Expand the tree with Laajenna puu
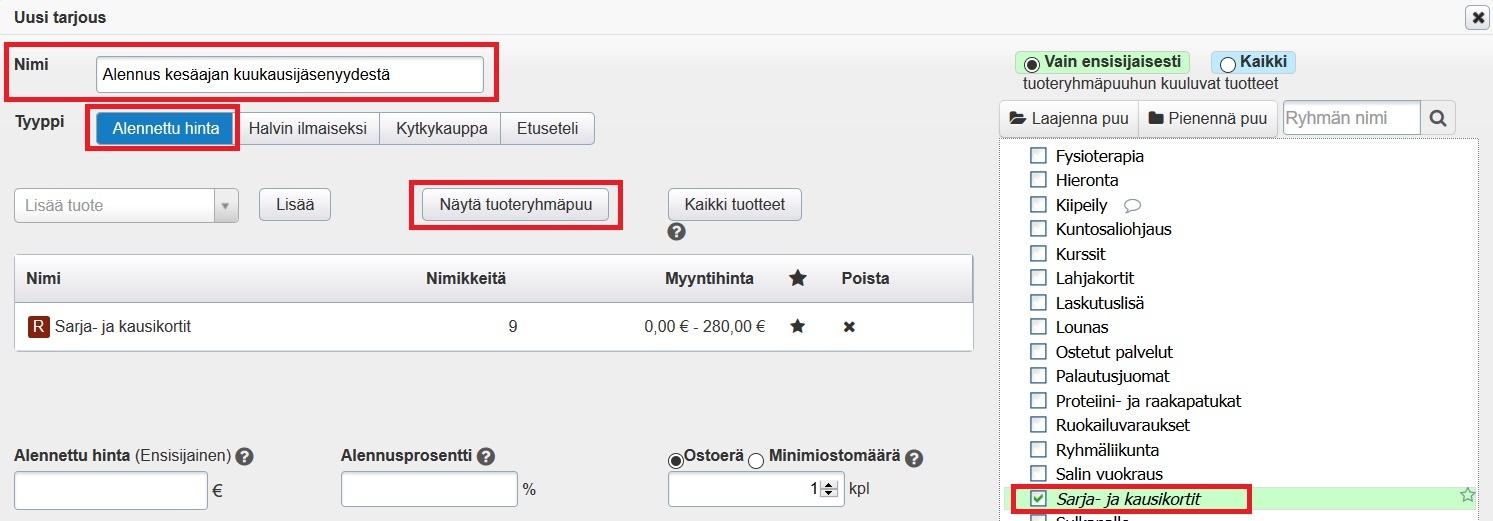The height and width of the screenshot is (521, 1493). (1069, 118)
